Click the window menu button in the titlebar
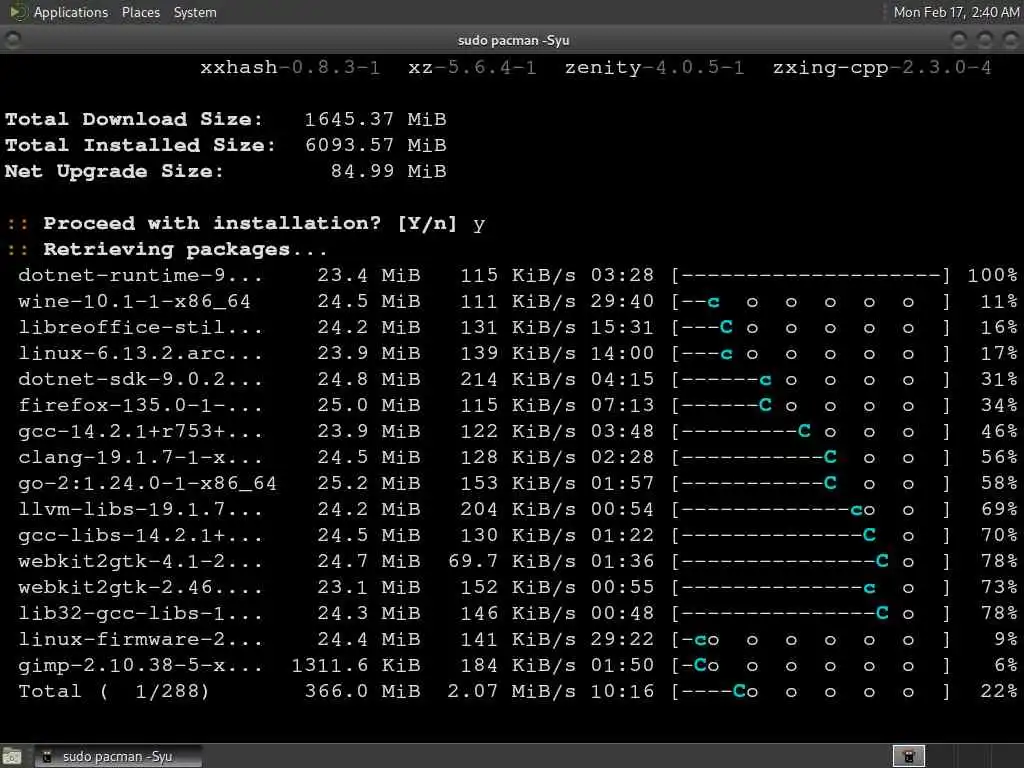1024x768 pixels. (x=12, y=40)
